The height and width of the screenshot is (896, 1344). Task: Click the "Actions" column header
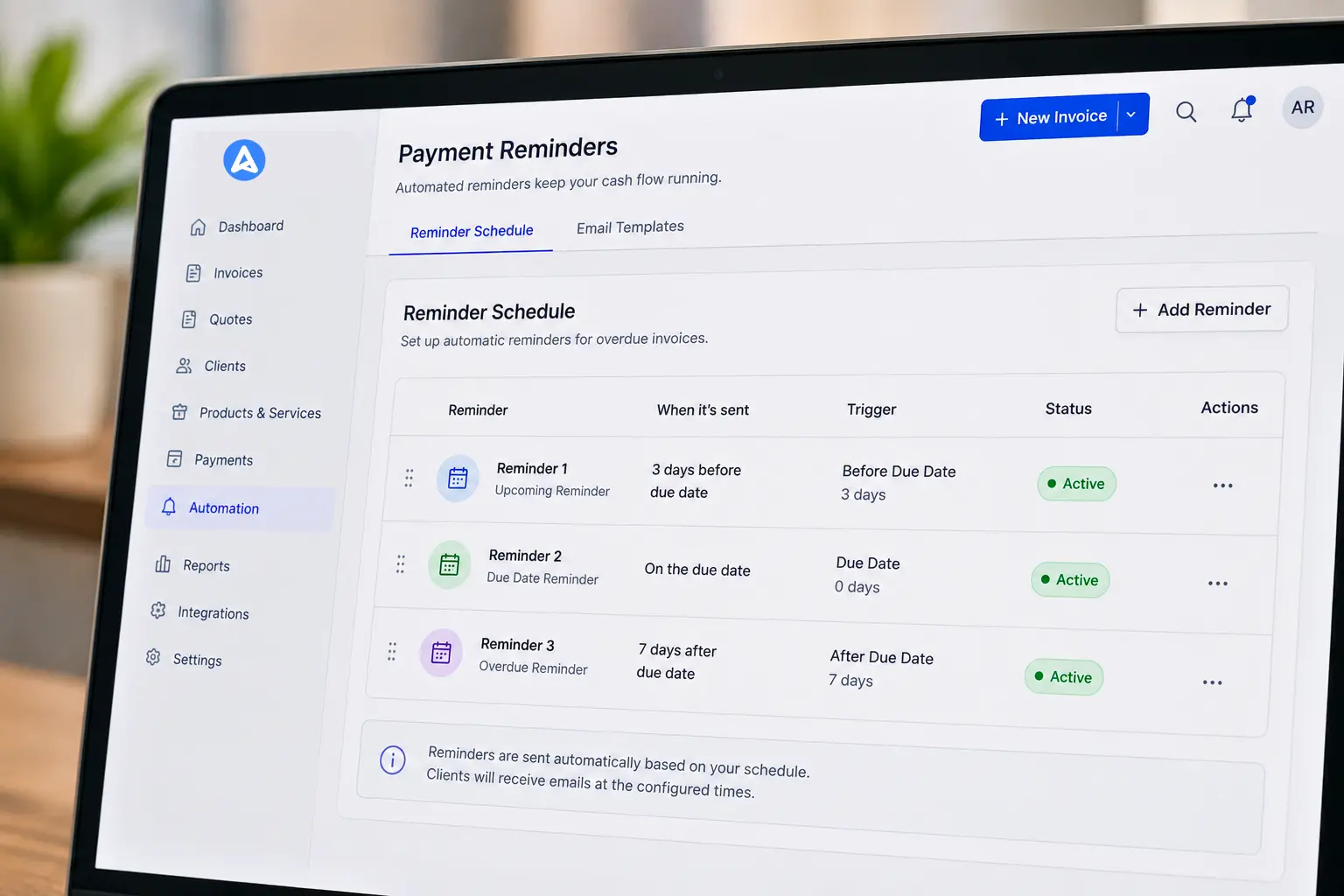point(1229,408)
